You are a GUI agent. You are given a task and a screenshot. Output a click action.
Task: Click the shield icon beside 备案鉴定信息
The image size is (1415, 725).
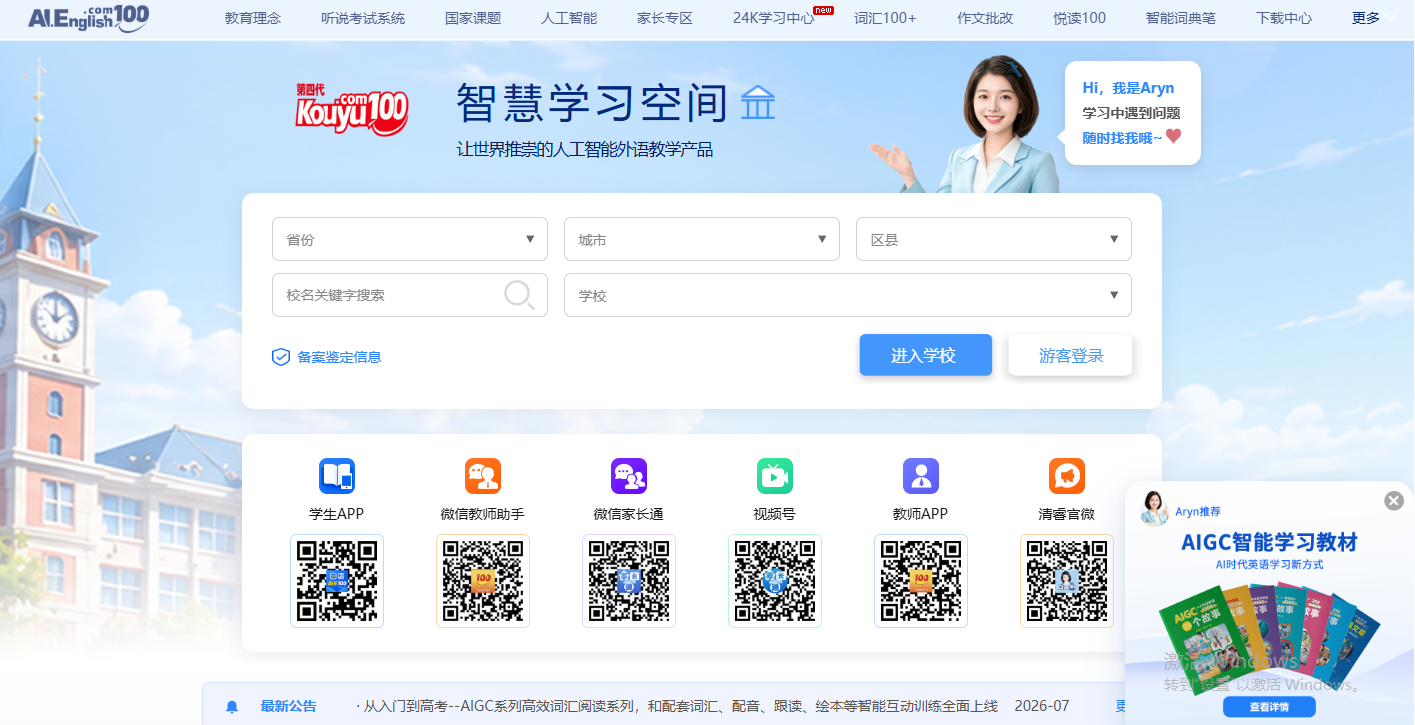281,357
